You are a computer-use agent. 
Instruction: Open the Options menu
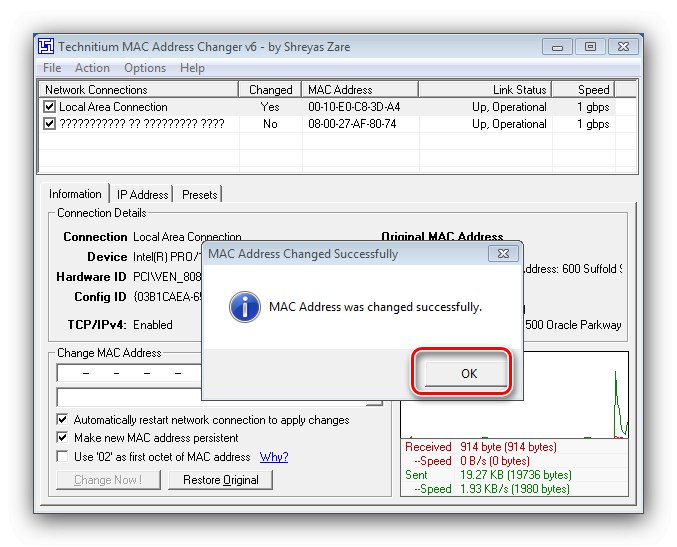tap(145, 68)
